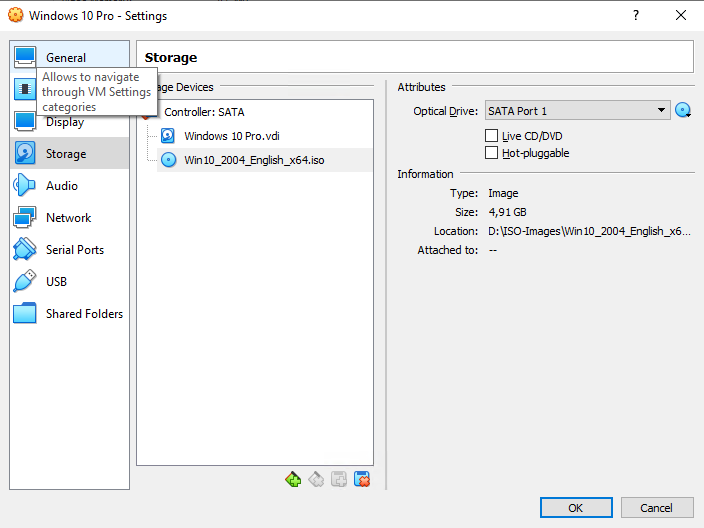Click the System chip icon in sidebar
Image resolution: width=704 pixels, height=528 pixels.
tap(25, 88)
